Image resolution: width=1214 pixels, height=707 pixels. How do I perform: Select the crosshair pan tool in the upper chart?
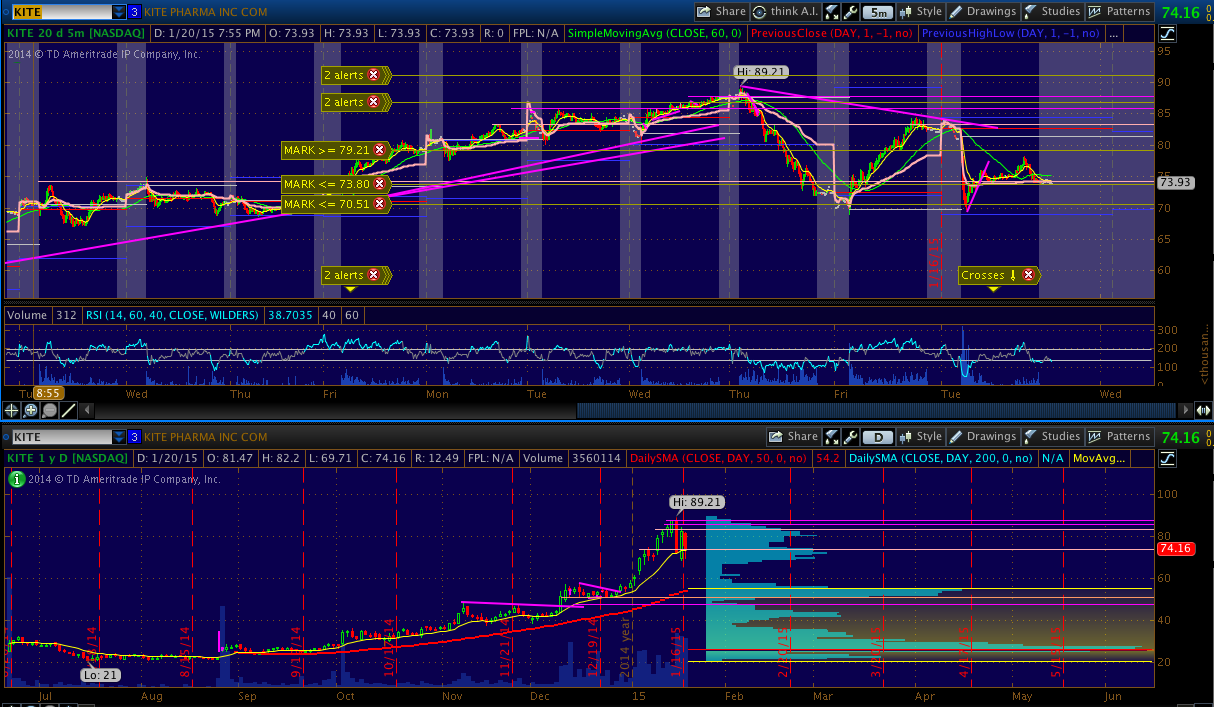click(13, 410)
